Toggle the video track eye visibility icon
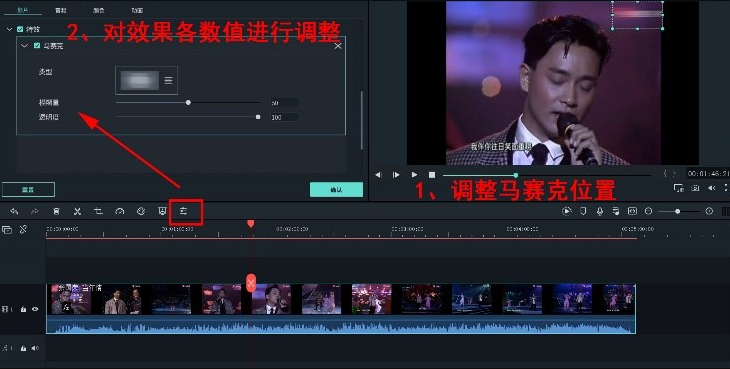Image resolution: width=730 pixels, height=369 pixels. (35, 309)
